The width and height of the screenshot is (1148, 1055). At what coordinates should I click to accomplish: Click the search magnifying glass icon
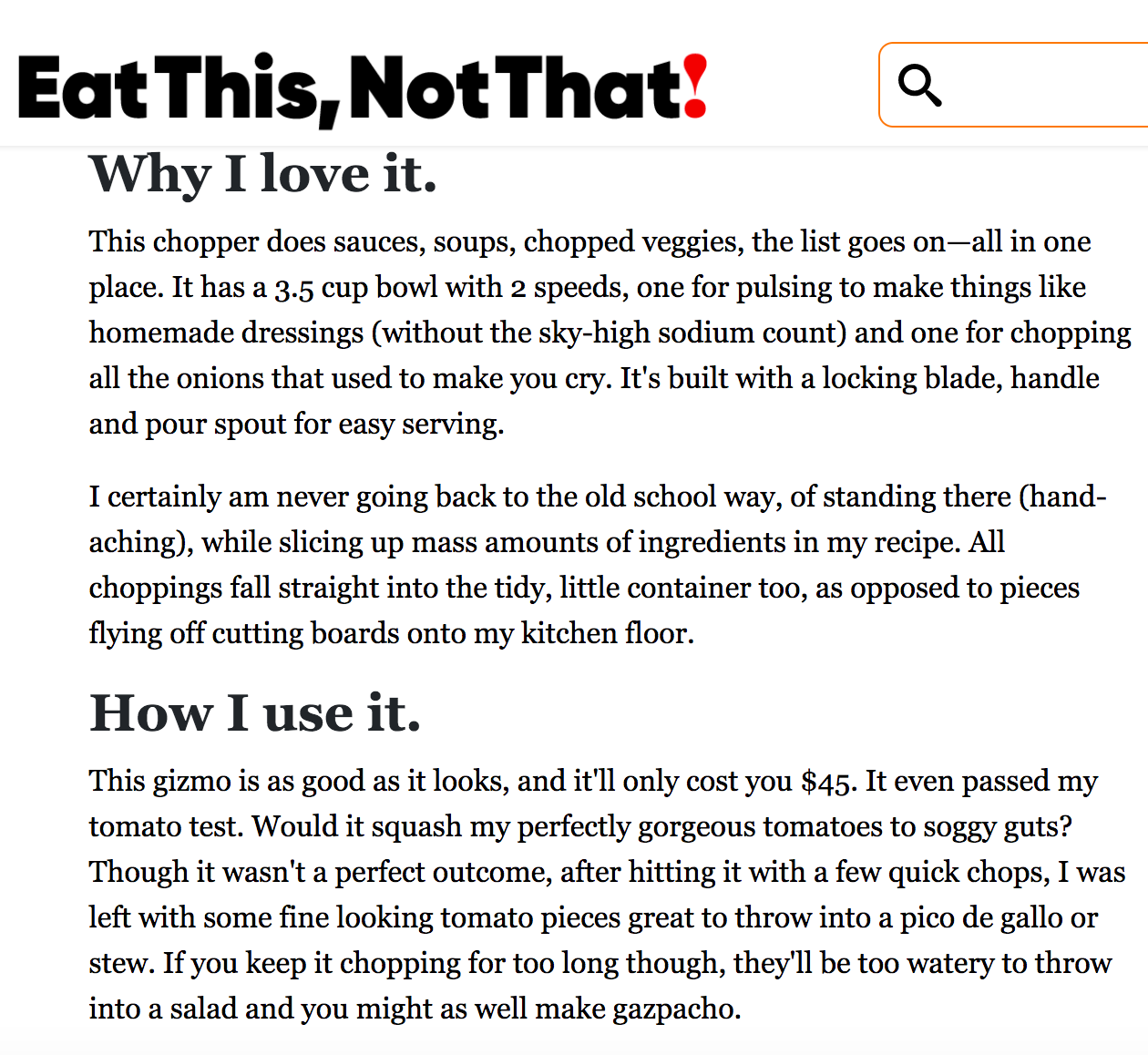(x=919, y=86)
